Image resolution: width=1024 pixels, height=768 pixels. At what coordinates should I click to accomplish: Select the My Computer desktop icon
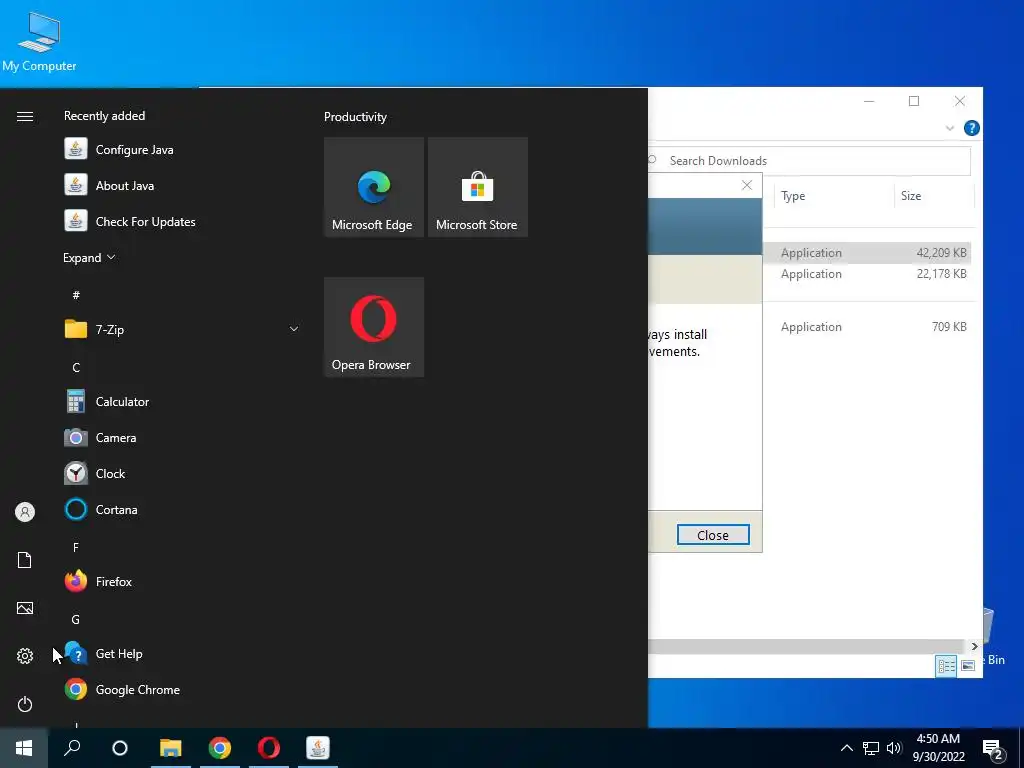(x=39, y=42)
